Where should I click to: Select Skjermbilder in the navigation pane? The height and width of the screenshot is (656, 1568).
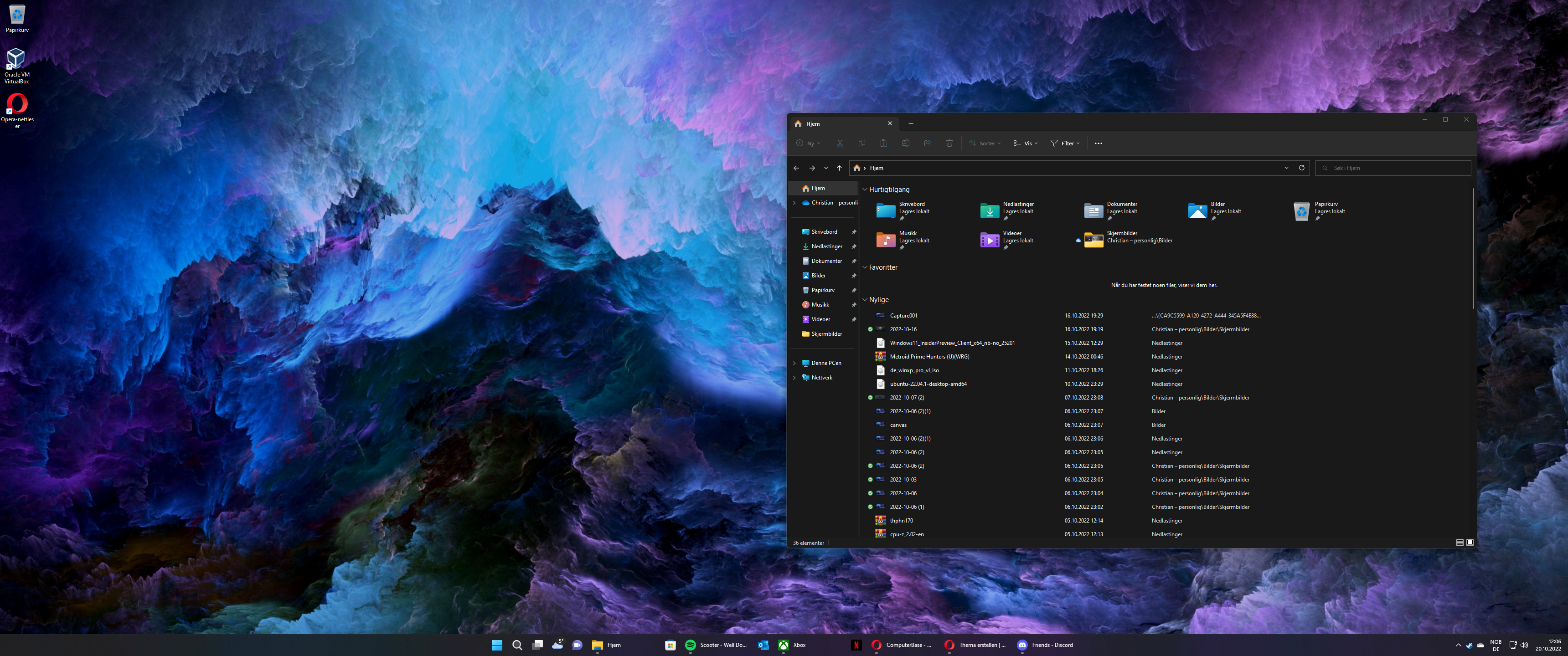pyautogui.click(x=823, y=334)
